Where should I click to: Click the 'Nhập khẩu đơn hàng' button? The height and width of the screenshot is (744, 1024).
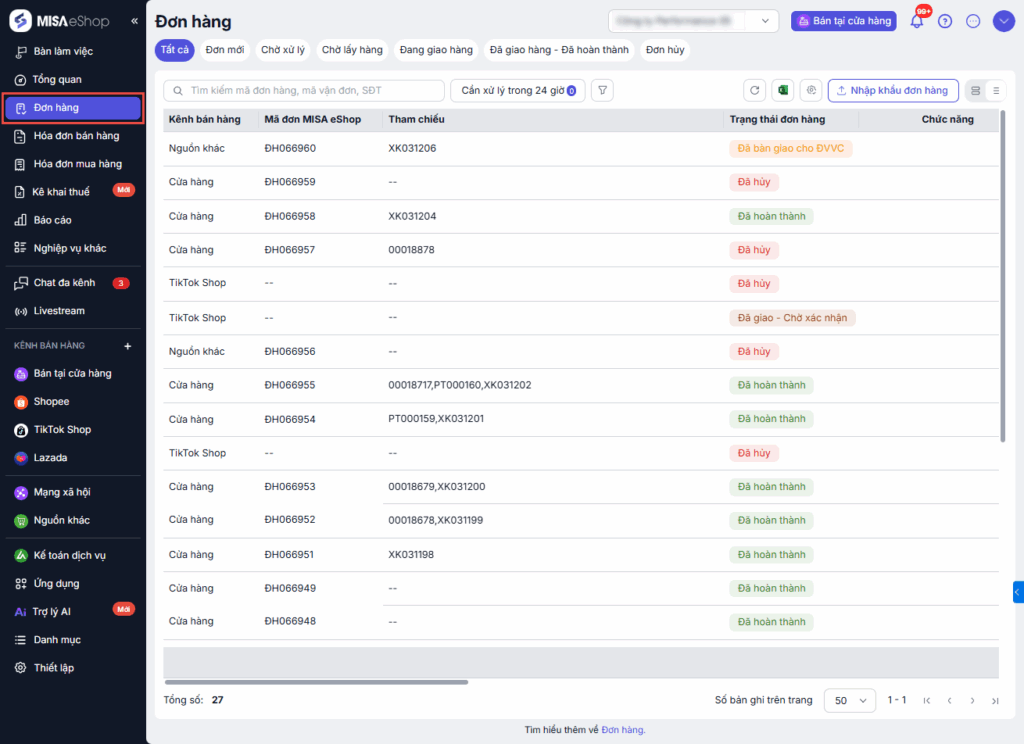(x=892, y=91)
